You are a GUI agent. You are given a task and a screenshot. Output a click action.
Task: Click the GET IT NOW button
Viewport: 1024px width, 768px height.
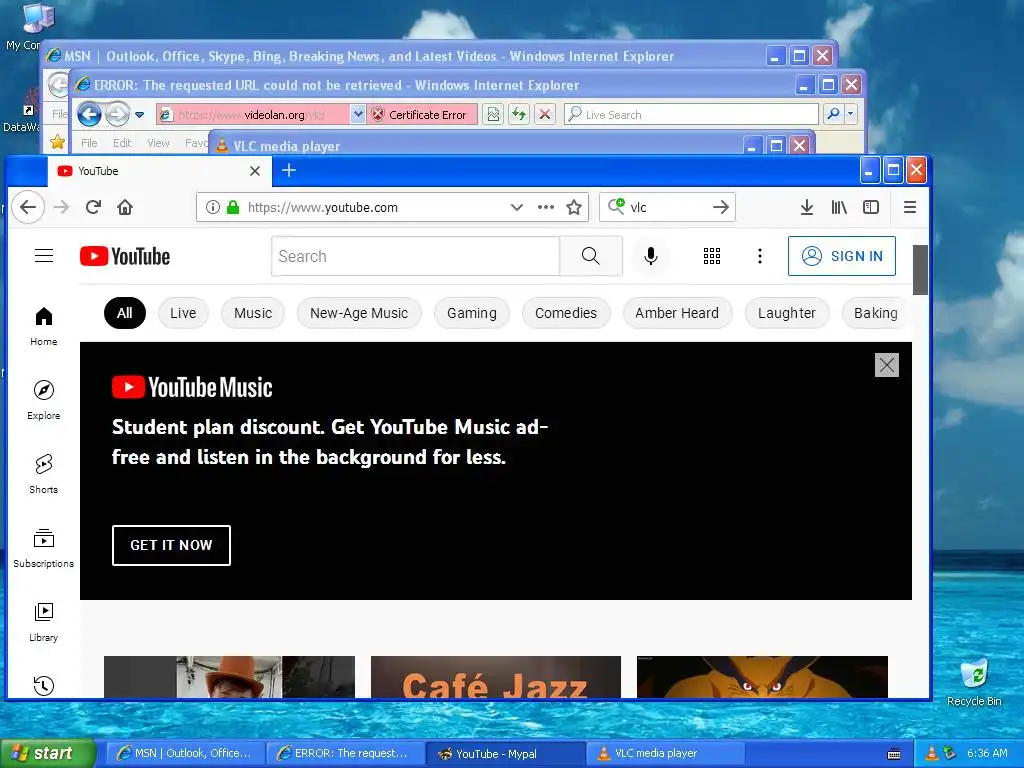tap(171, 545)
